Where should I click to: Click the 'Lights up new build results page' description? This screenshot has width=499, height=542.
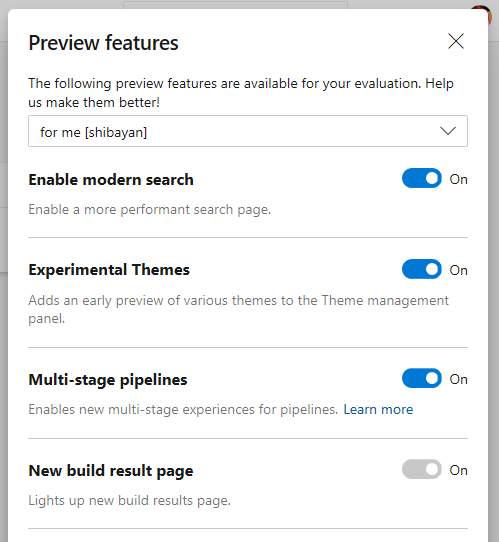click(129, 501)
